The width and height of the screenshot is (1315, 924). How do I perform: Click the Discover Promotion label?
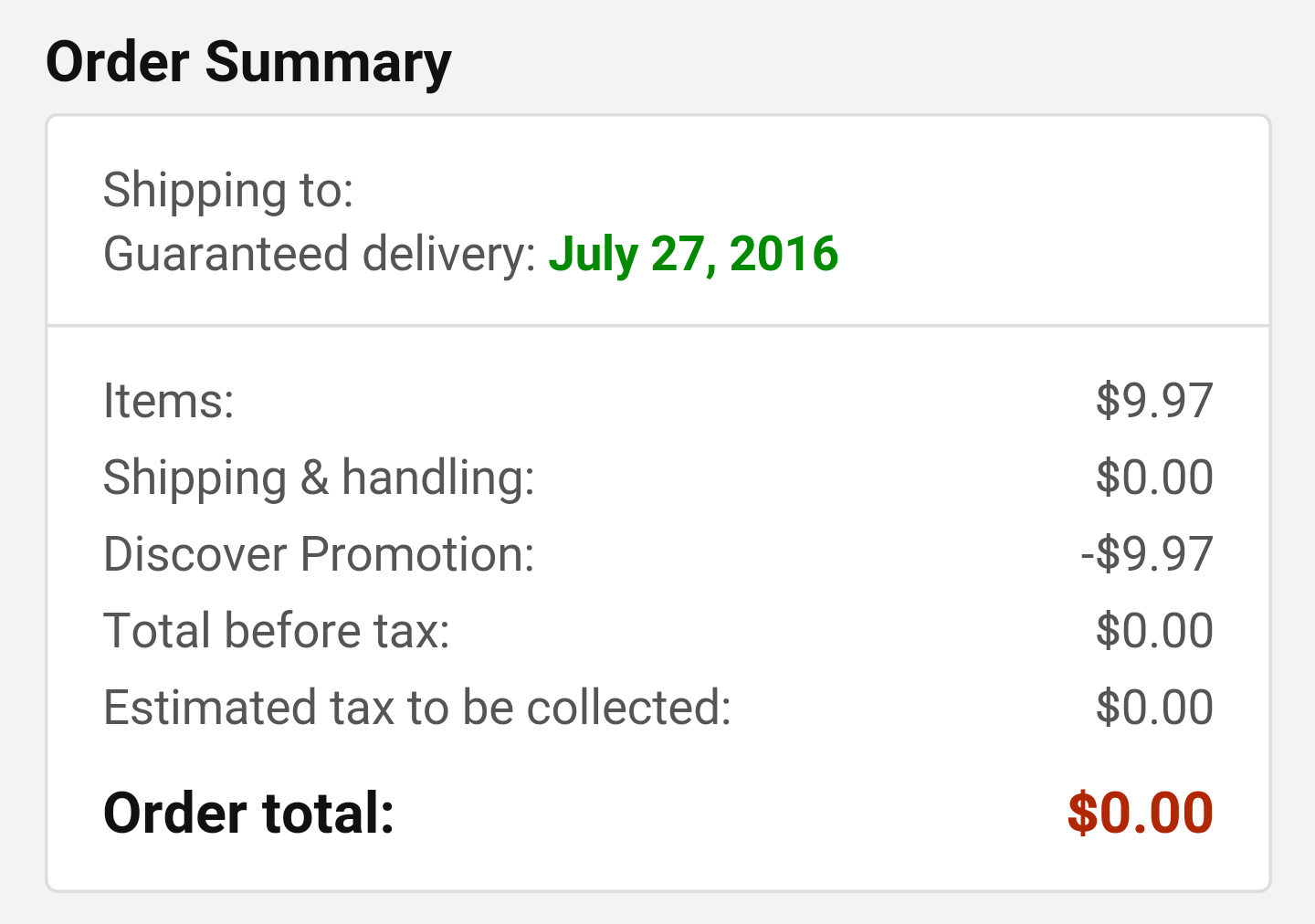pos(319,554)
